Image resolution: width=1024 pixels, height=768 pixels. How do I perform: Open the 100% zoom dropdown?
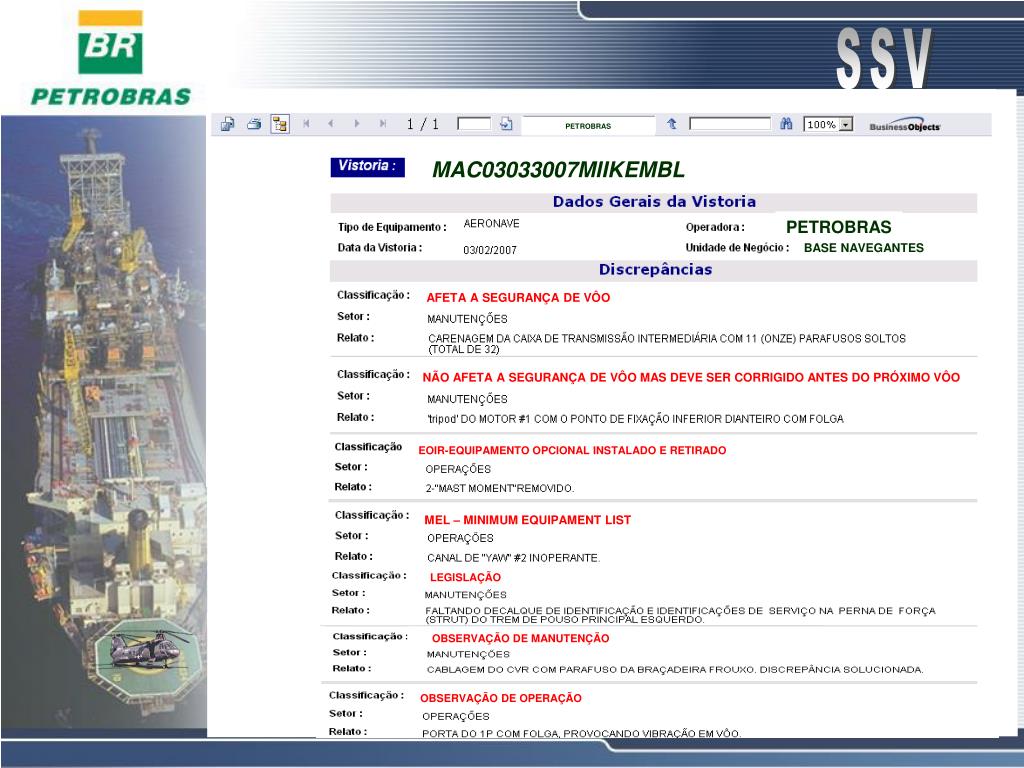tap(846, 124)
